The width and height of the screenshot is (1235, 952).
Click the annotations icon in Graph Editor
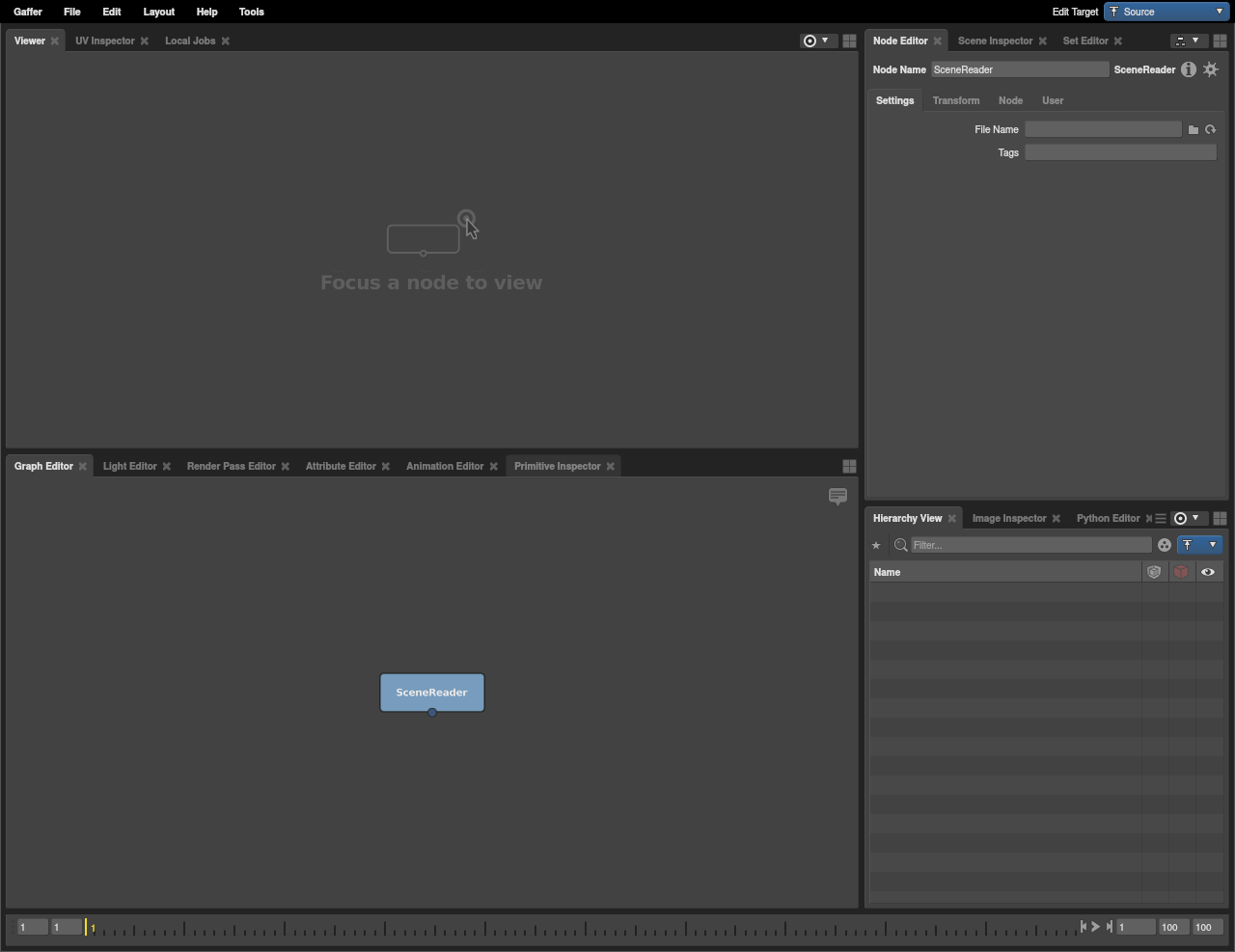point(837,497)
